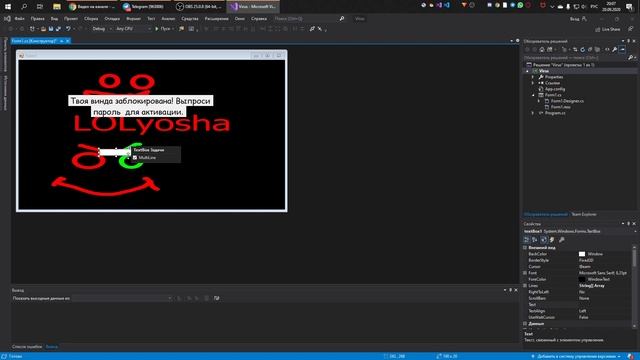Close the Form1.cs designer tab
Viewport: 640px width, 360px height.
click(x=68, y=41)
